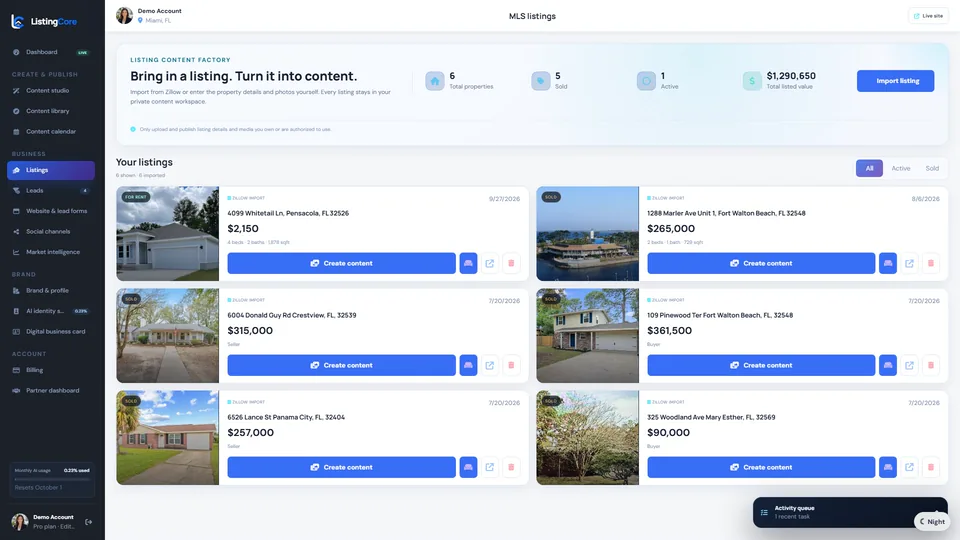This screenshot has height=540, width=960.
Task: Open Billing in the sidebar
Action: [x=51, y=370]
